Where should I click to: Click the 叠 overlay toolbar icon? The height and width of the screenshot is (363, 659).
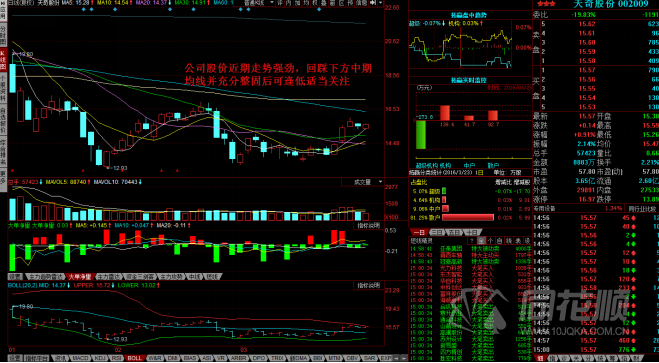[x=324, y=3]
